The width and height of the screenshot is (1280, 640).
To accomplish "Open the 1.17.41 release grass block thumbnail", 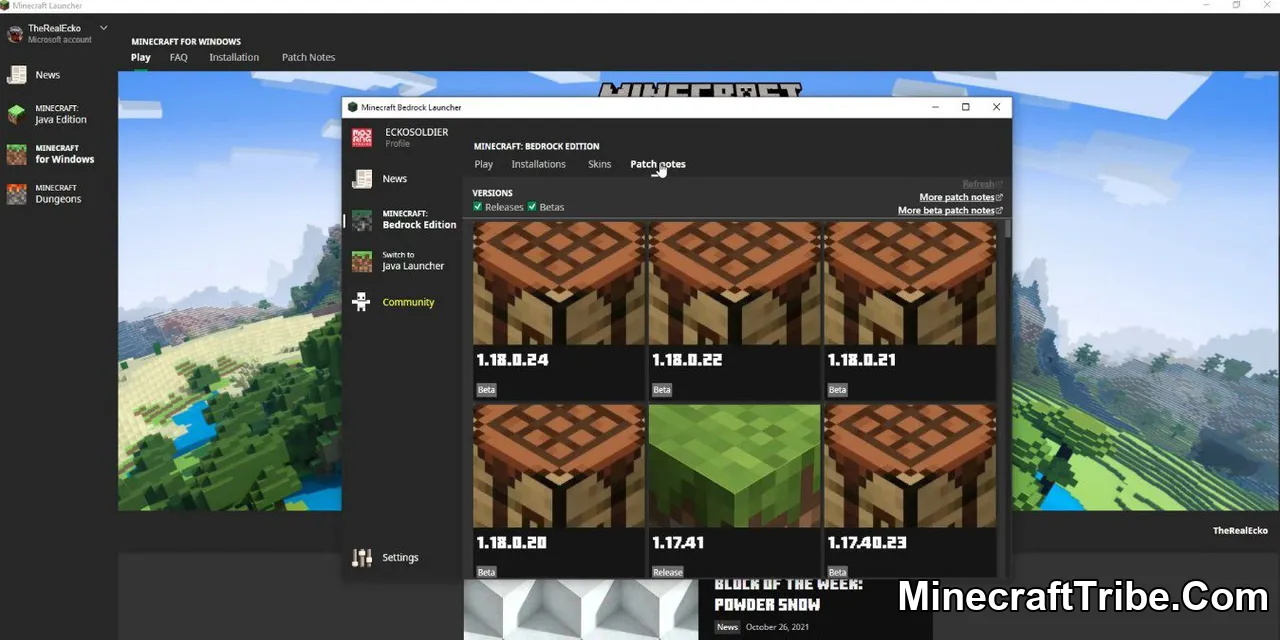I will coord(734,466).
